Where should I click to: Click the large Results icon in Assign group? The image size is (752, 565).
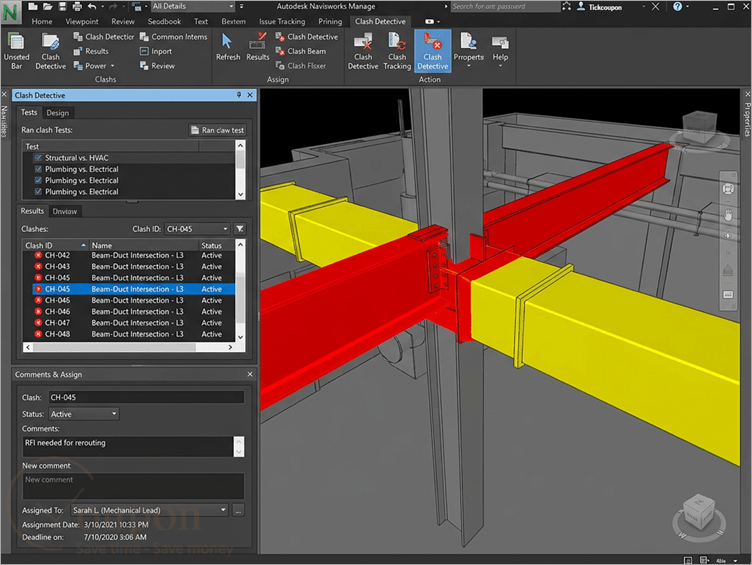[258, 47]
